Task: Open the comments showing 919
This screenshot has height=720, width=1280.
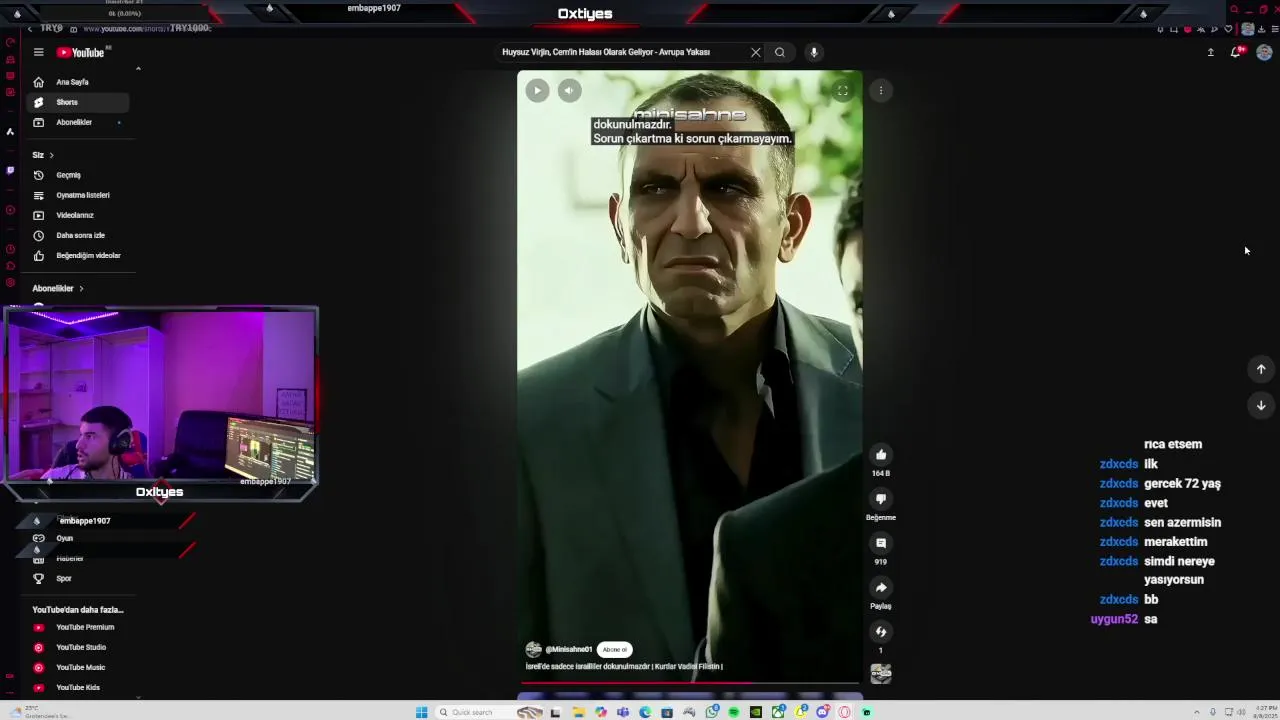Action: tap(881, 543)
